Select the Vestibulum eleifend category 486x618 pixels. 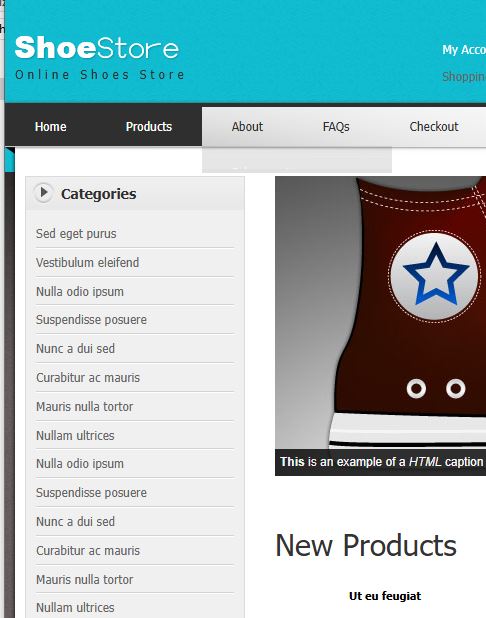pyautogui.click(x=88, y=262)
